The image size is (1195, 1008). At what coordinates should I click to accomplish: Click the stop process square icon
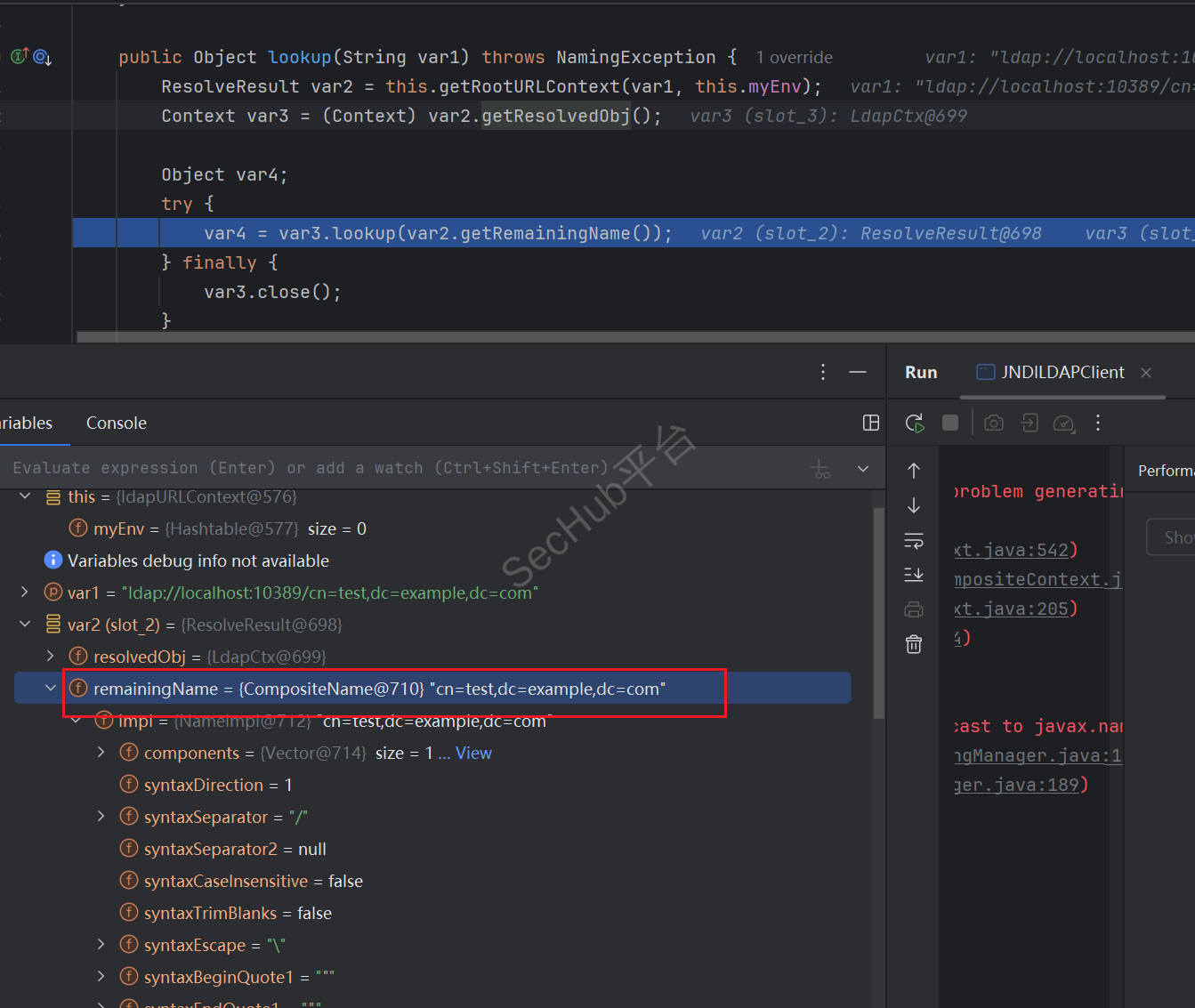(x=950, y=423)
